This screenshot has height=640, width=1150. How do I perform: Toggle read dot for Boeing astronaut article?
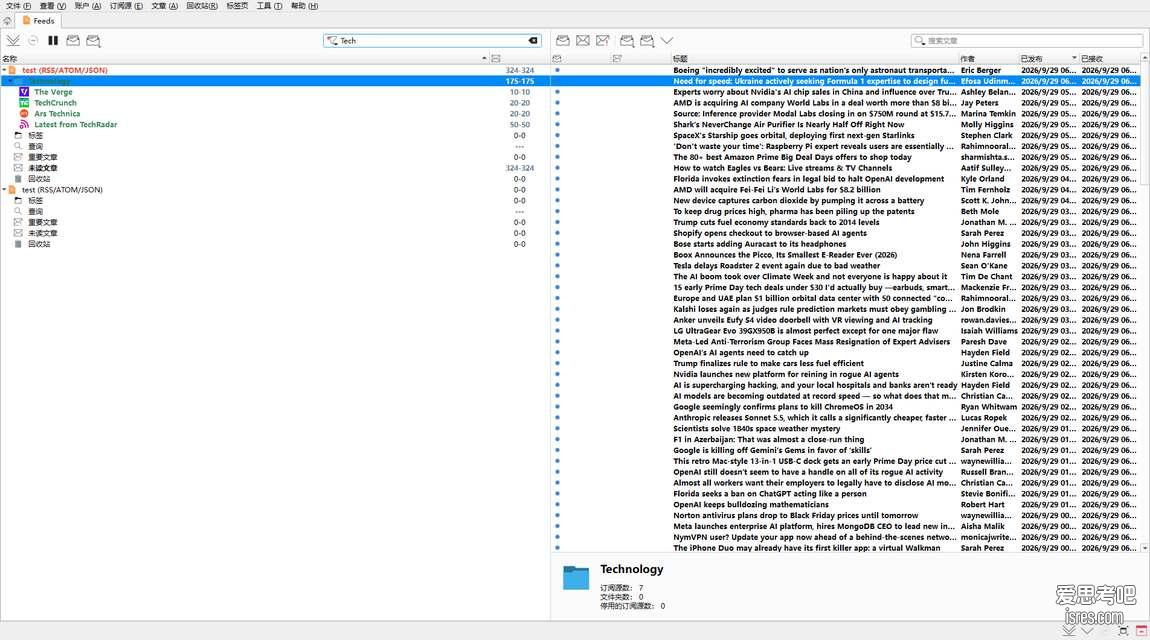coord(557,70)
